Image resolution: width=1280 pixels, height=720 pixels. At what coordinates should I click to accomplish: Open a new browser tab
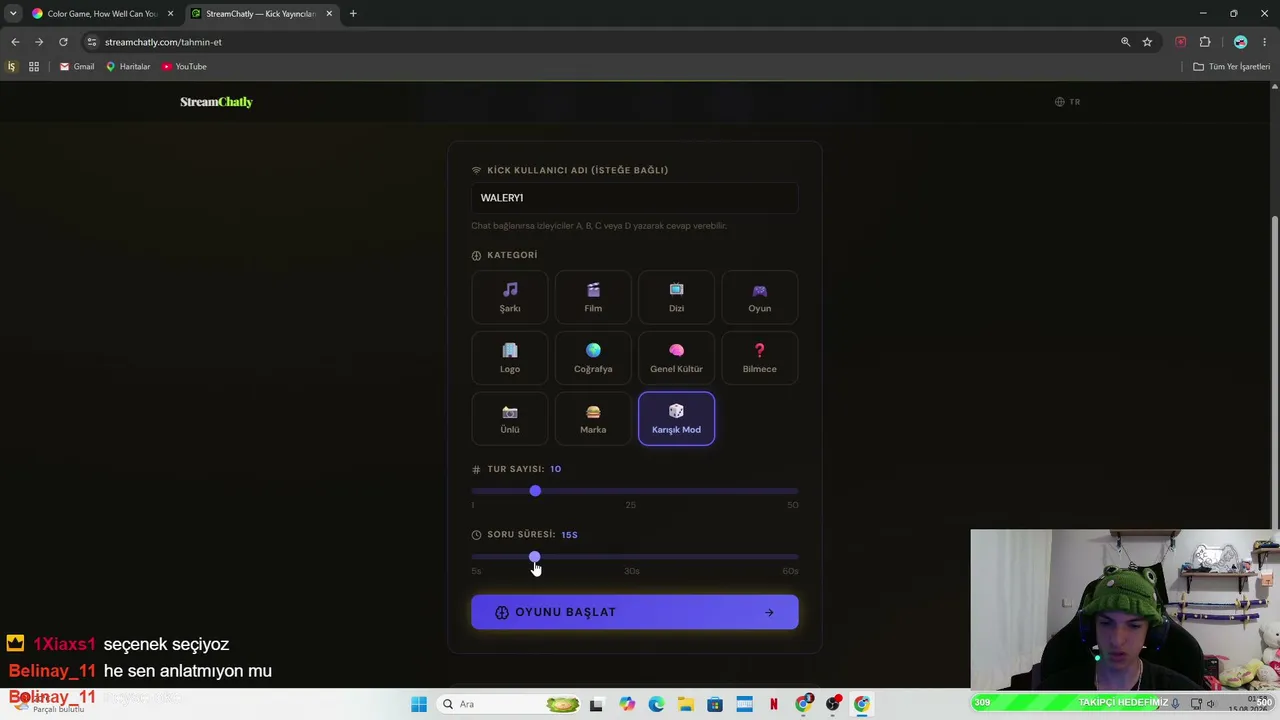(353, 14)
